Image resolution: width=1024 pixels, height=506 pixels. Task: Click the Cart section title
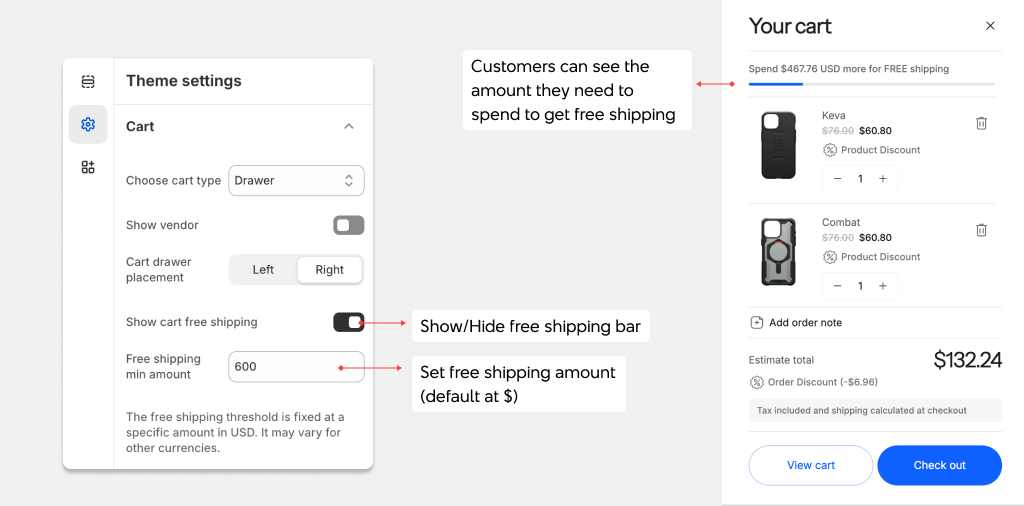[140, 126]
